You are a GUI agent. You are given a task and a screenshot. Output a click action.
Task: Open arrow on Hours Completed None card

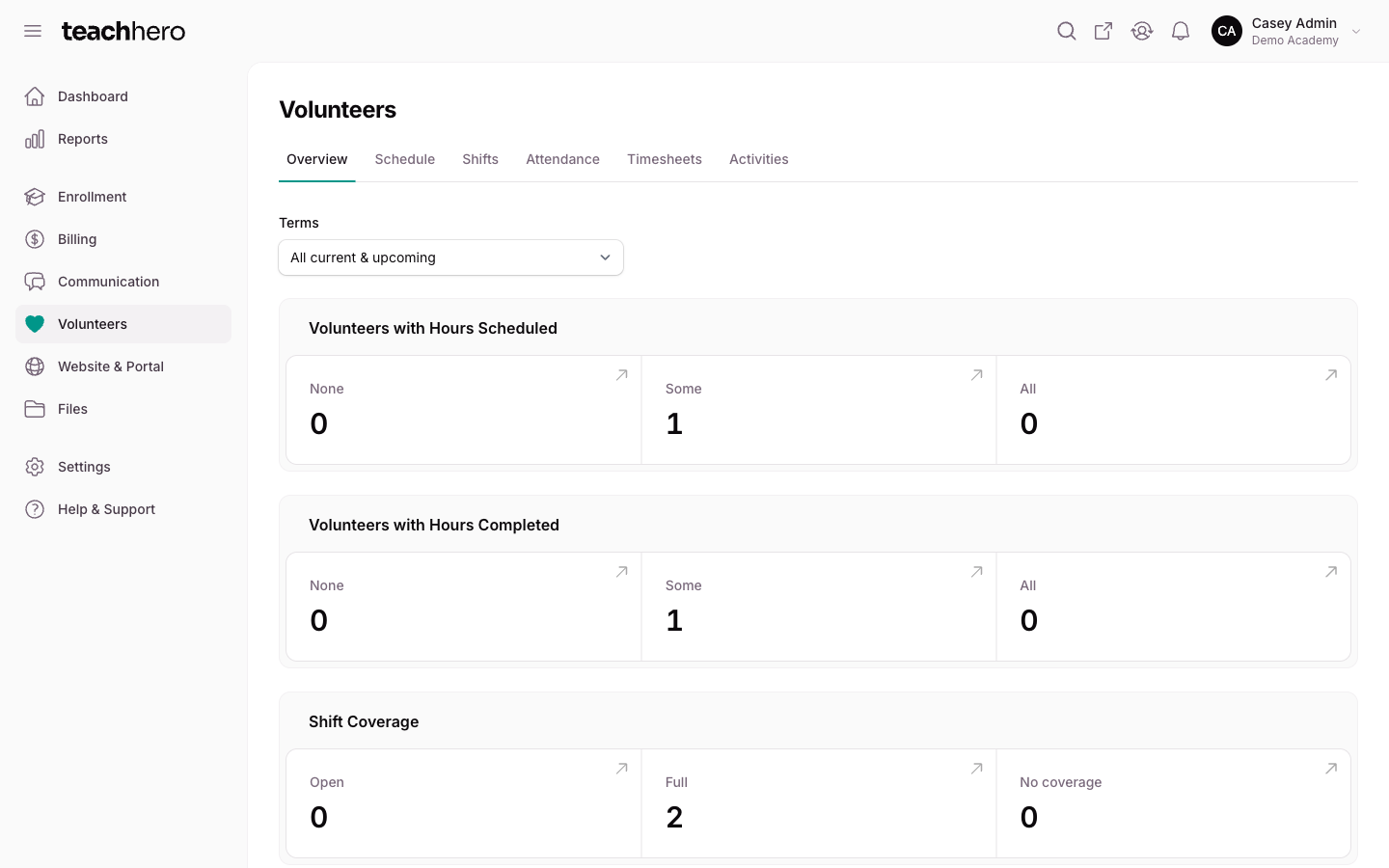(622, 572)
